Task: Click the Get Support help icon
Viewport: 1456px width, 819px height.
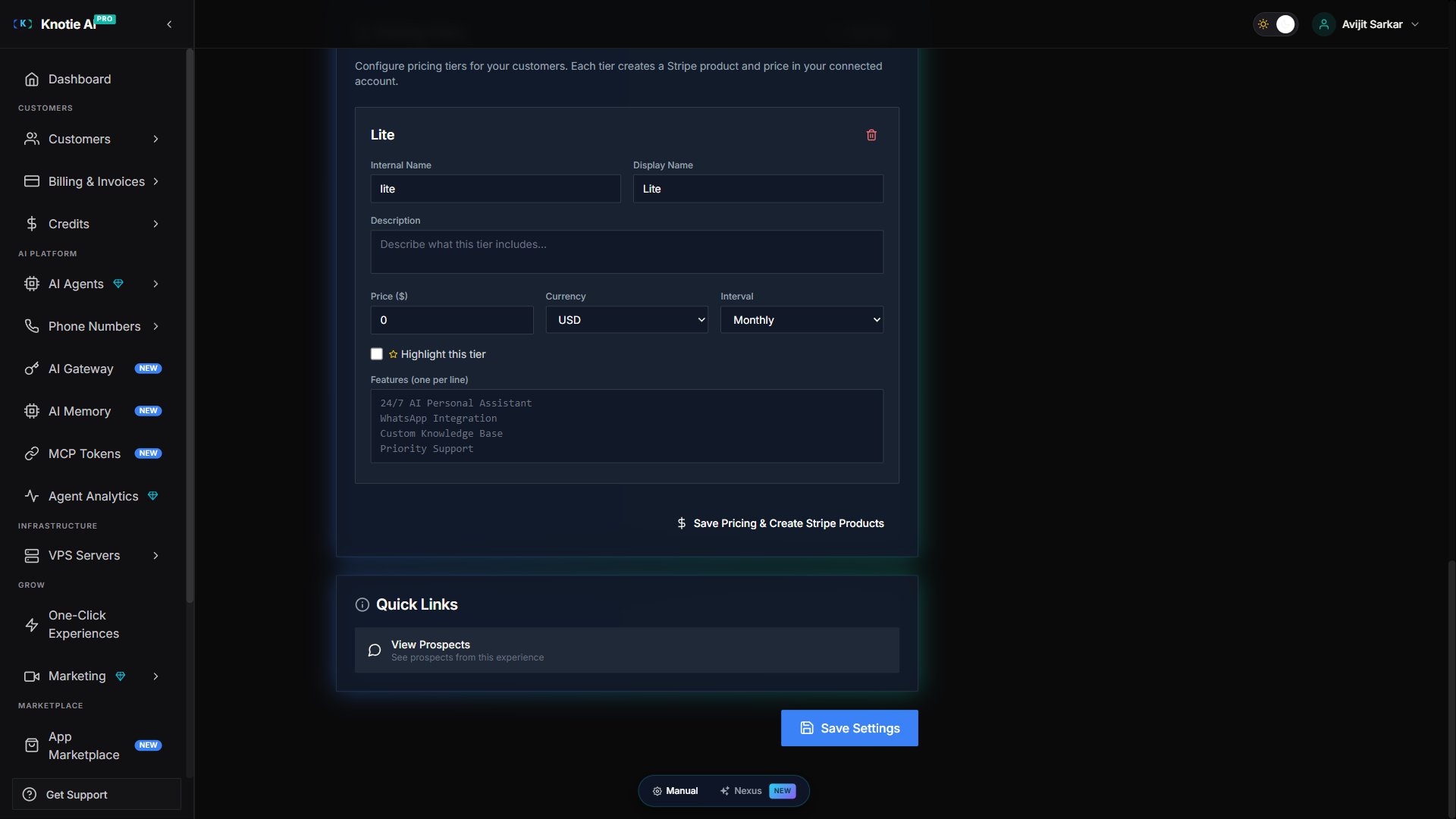Action: (30, 795)
